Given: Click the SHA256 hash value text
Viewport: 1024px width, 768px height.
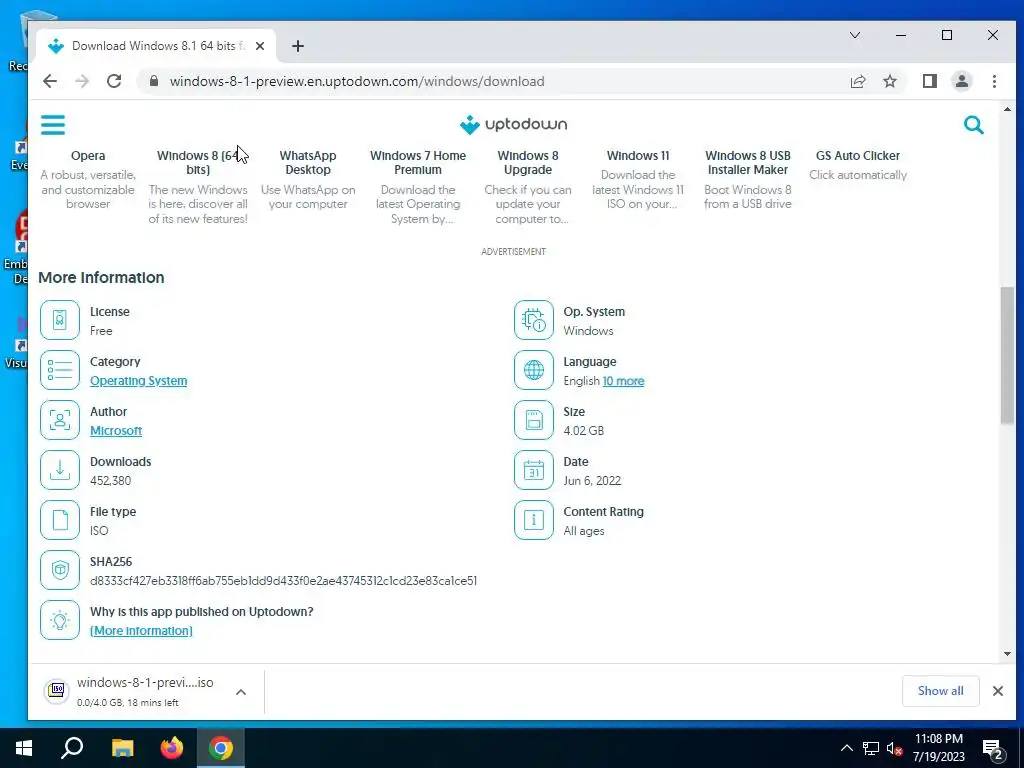Looking at the screenshot, I should pos(283,581).
